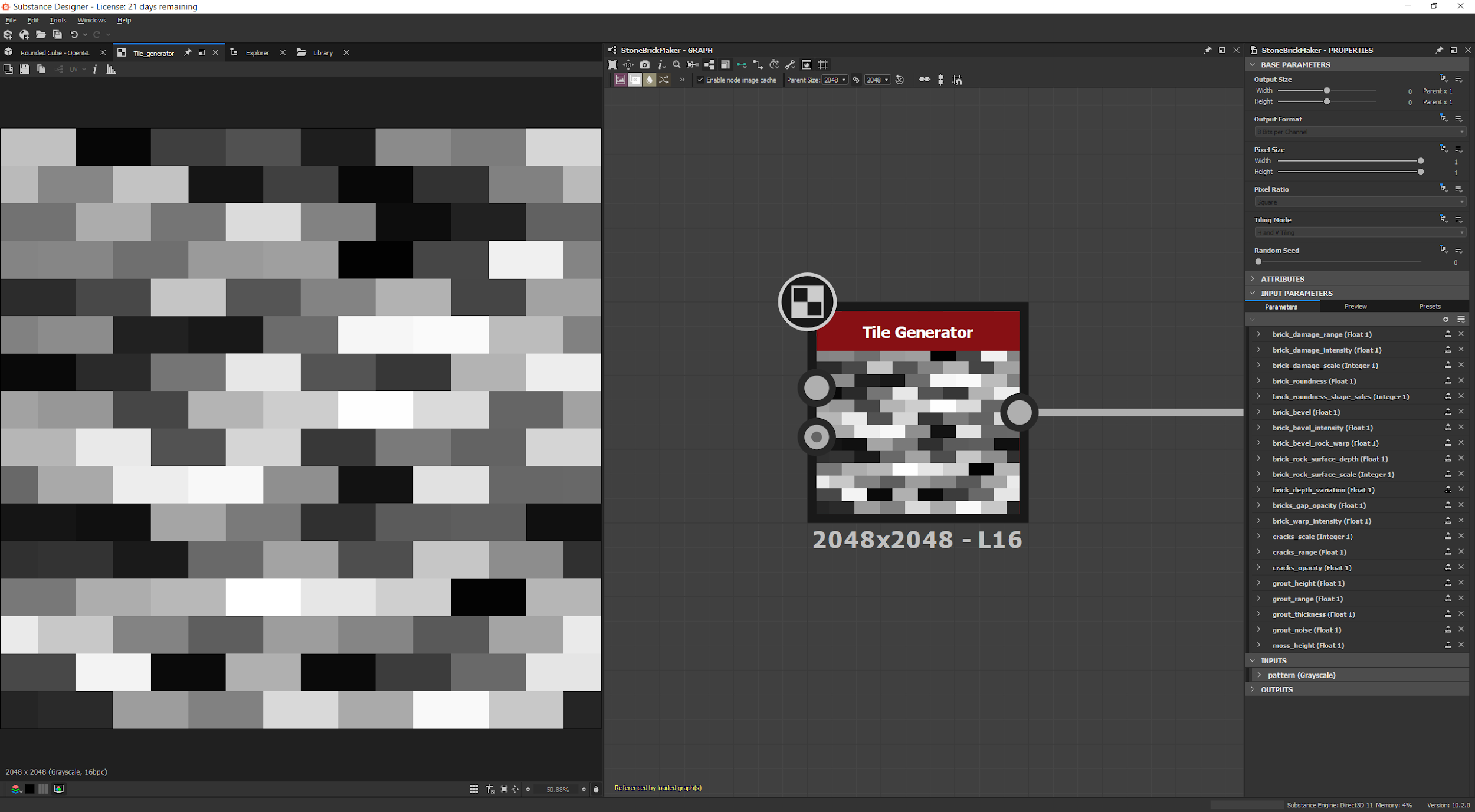1475x812 pixels.
Task: Open the Parent Size width dropdown
Action: [835, 80]
